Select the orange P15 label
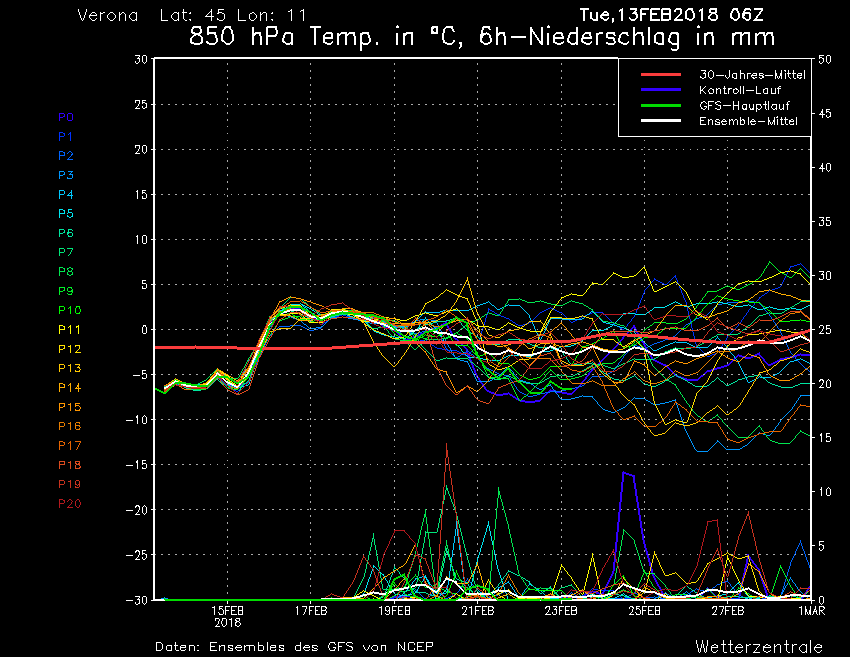This screenshot has height=657, width=850. (x=69, y=407)
